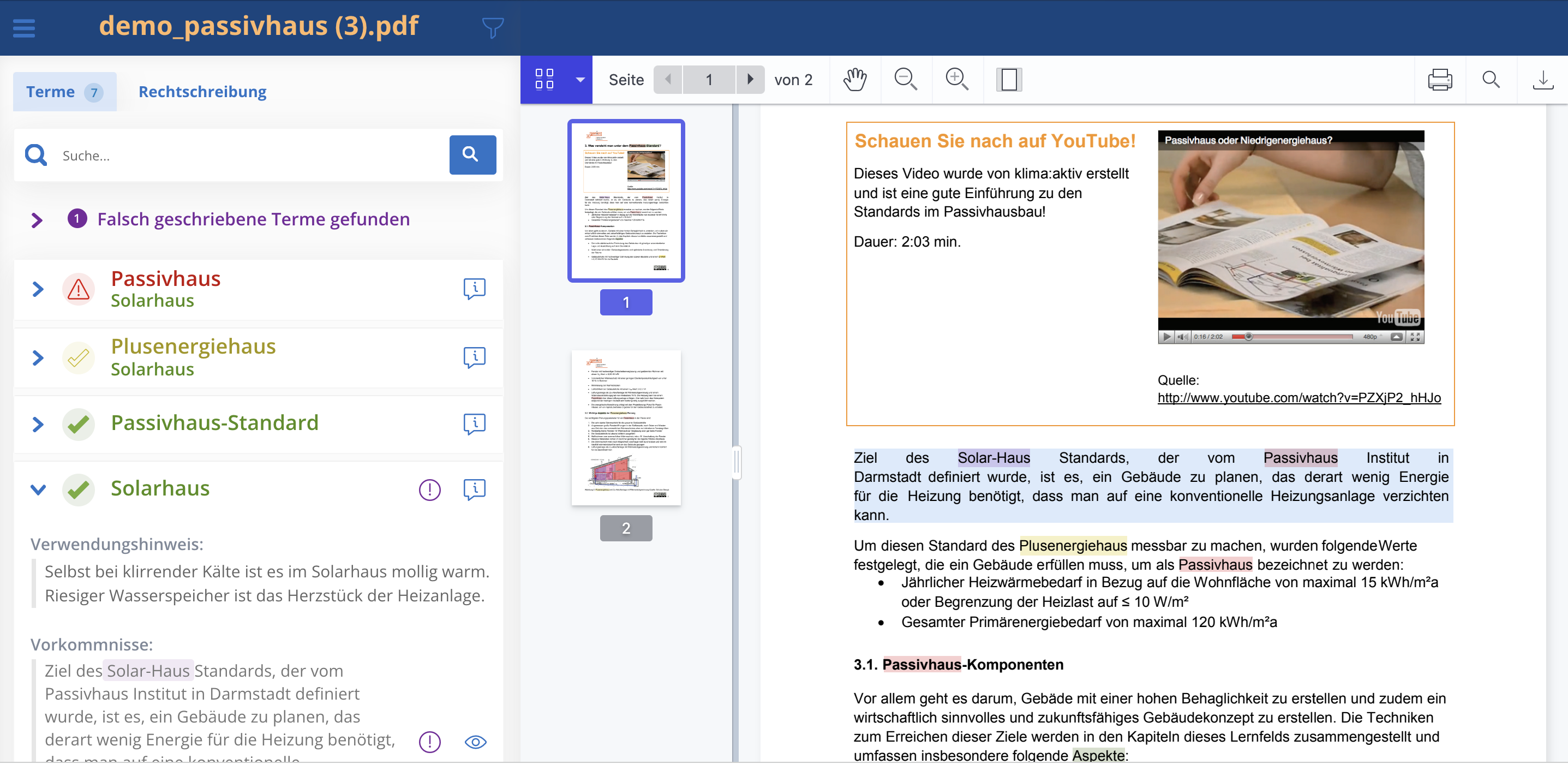Collapse the Solarhaus term entry

point(38,490)
